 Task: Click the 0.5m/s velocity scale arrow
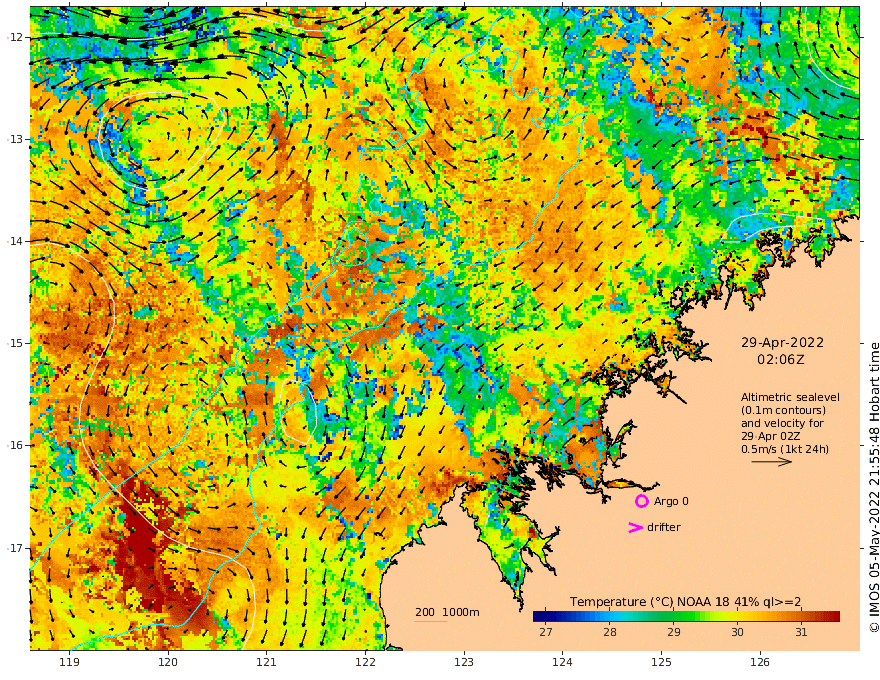(772, 462)
